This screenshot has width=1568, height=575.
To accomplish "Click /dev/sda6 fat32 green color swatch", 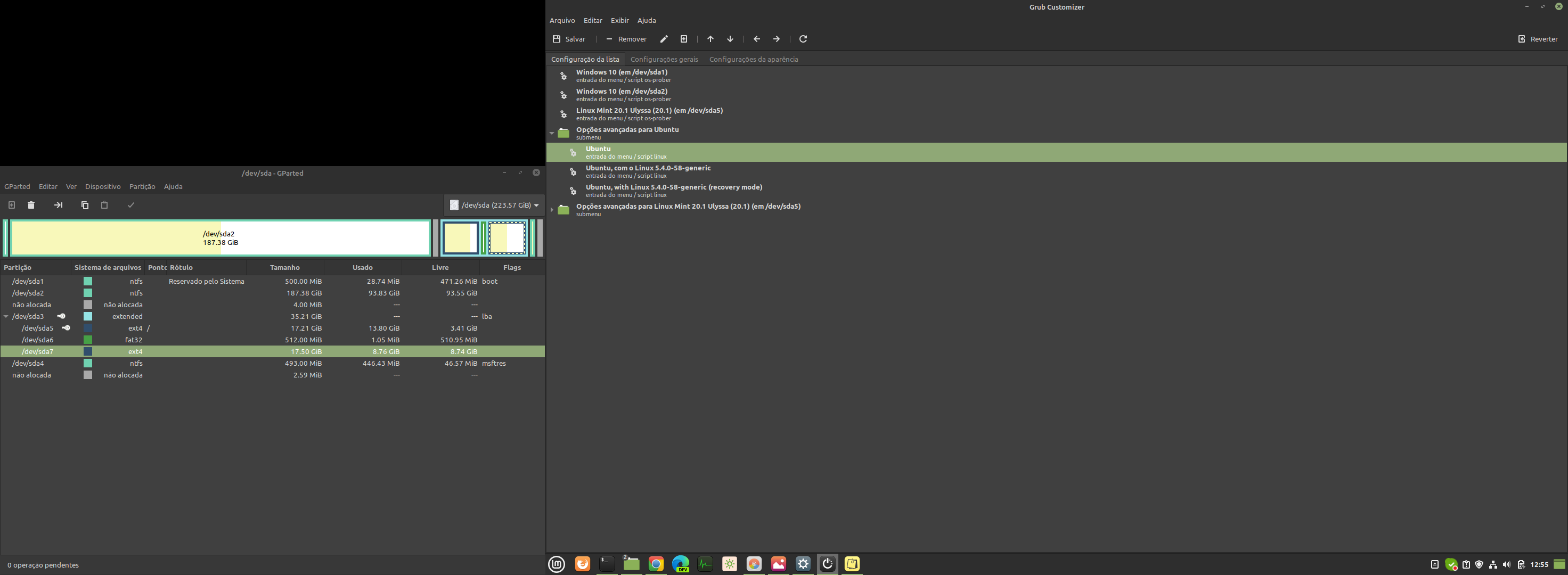I will coord(88,340).
